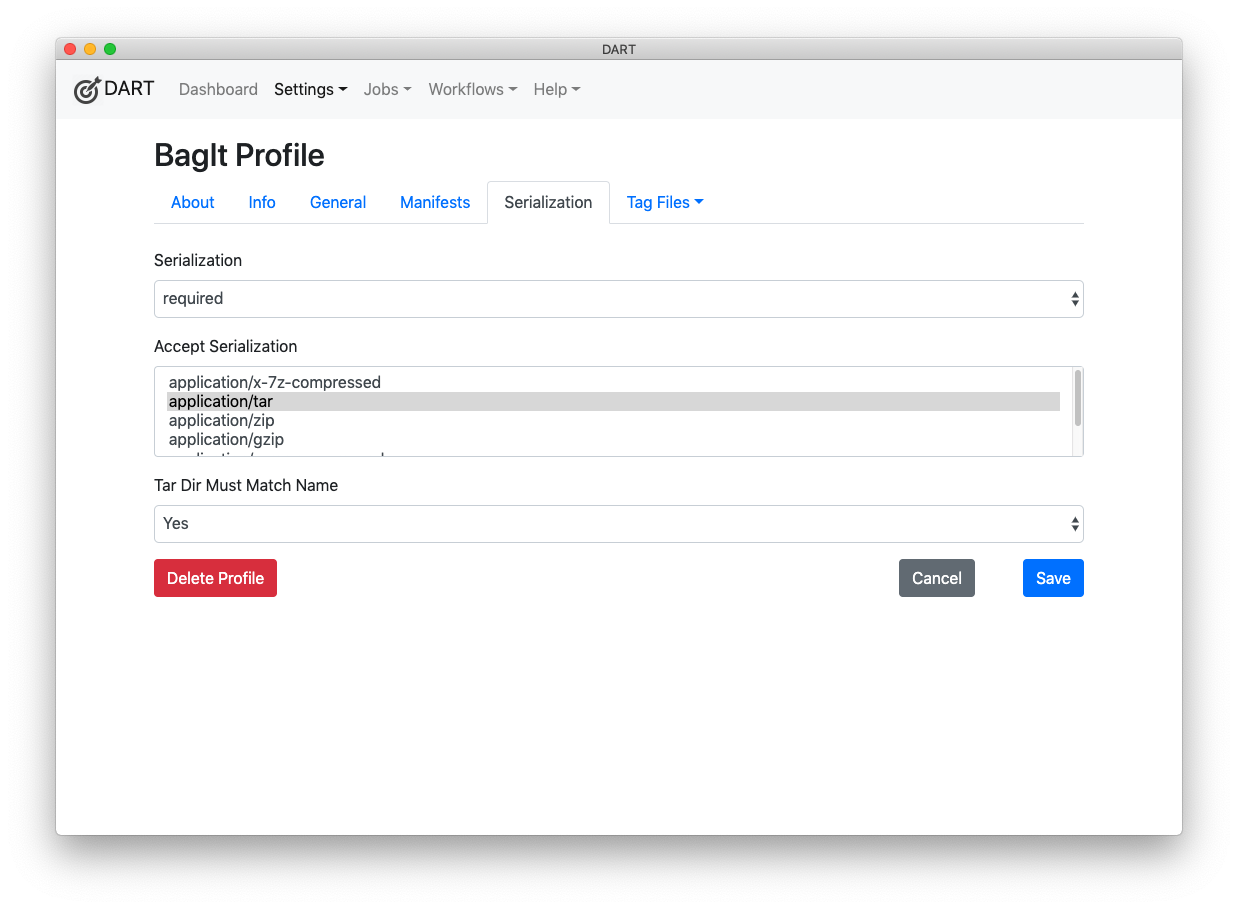Click the Save button
Image resolution: width=1238 pixels, height=909 pixels.
pyautogui.click(x=1052, y=577)
